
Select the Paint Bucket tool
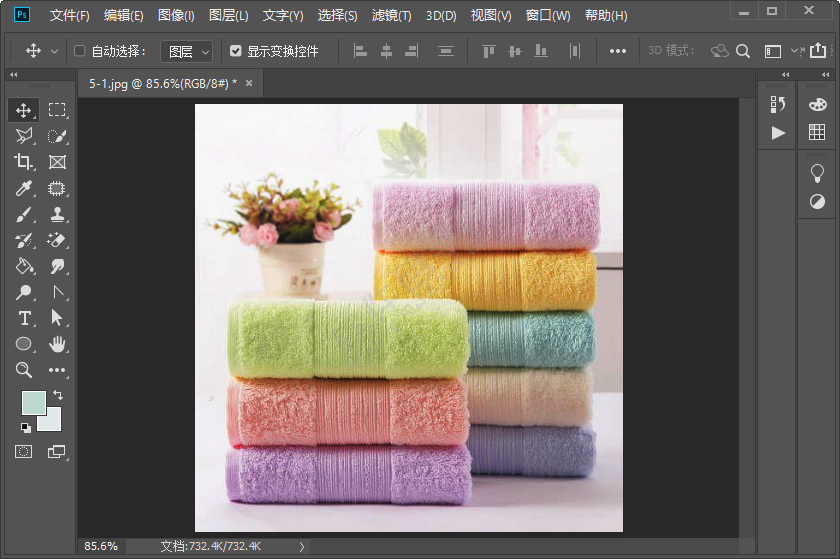click(24, 266)
